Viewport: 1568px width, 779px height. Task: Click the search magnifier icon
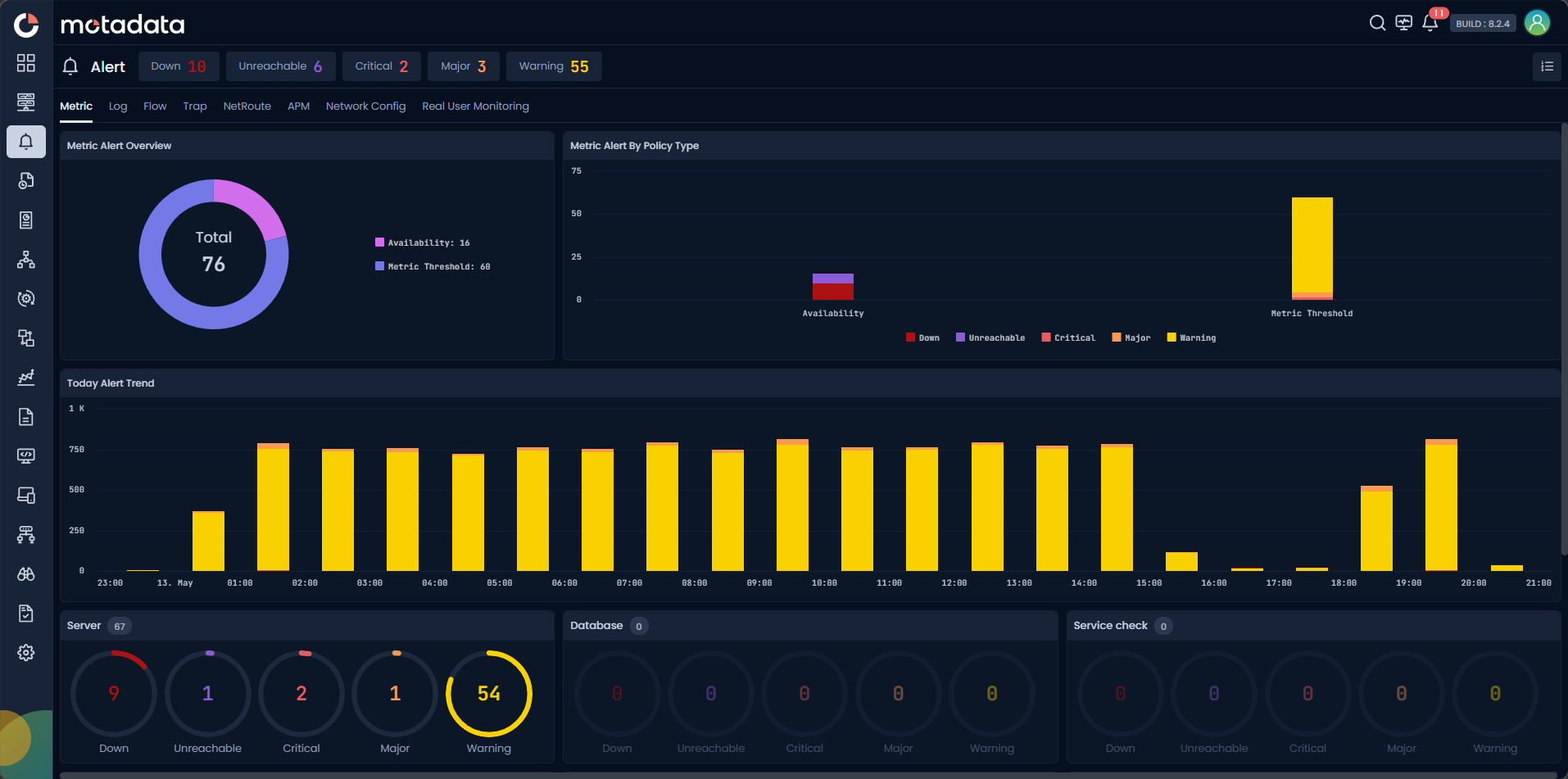tap(1378, 23)
